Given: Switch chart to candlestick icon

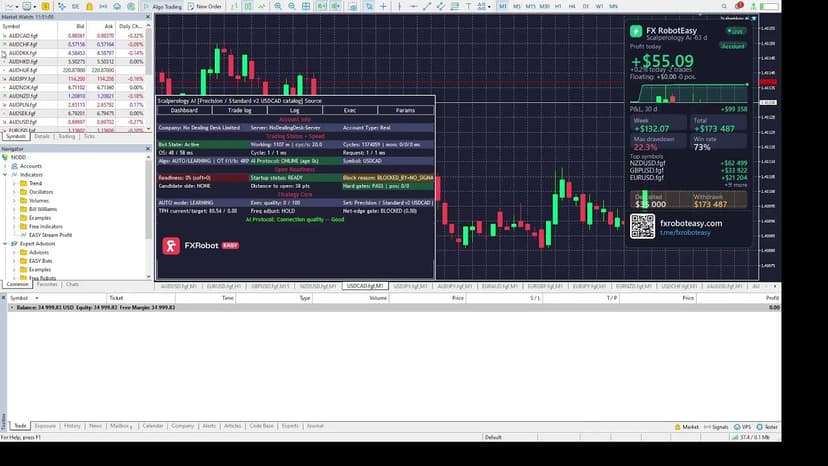Looking at the screenshot, I should point(248,6).
